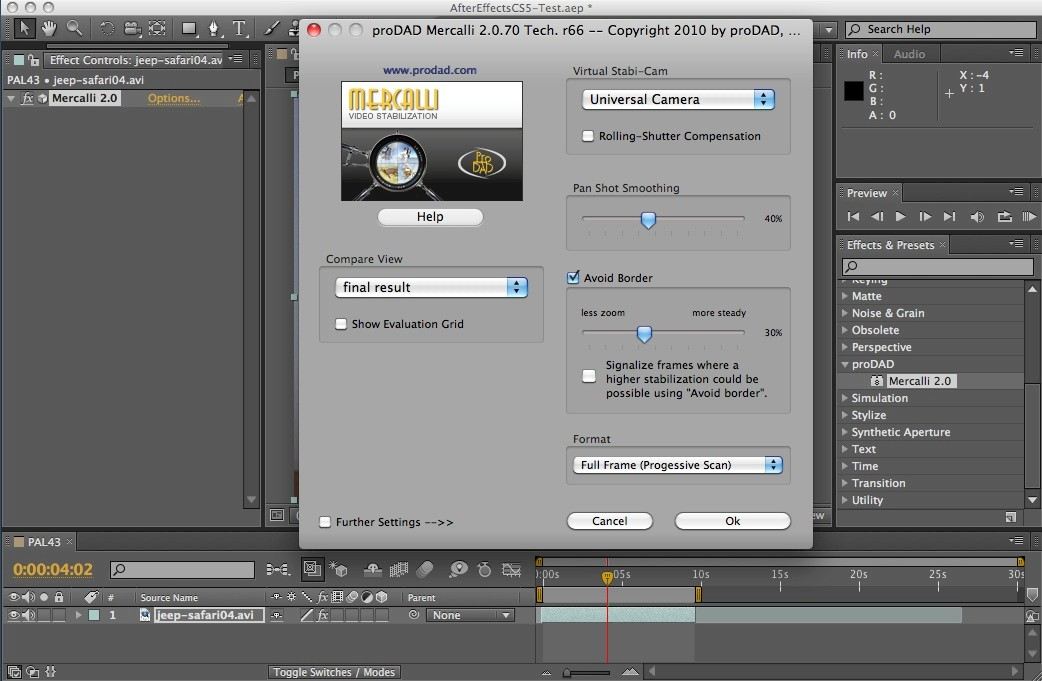
Task: Select the Unified Camera tool
Action: point(132,29)
